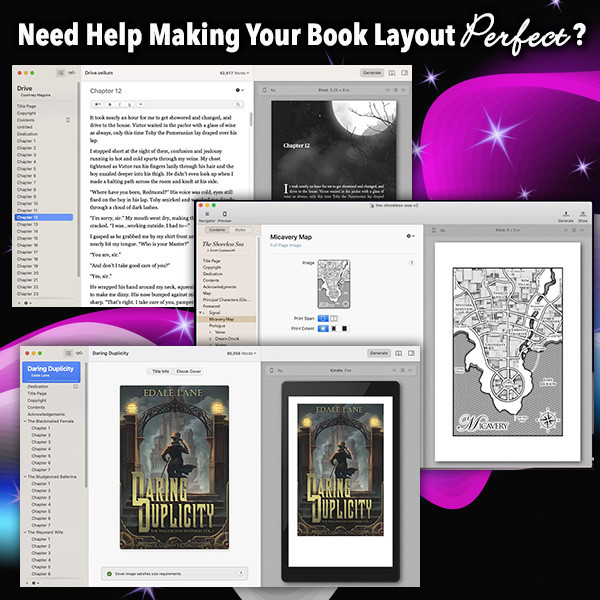The width and height of the screenshot is (600, 600).
Task: Click Generate button in Daring Duplicity window
Action: [379, 353]
